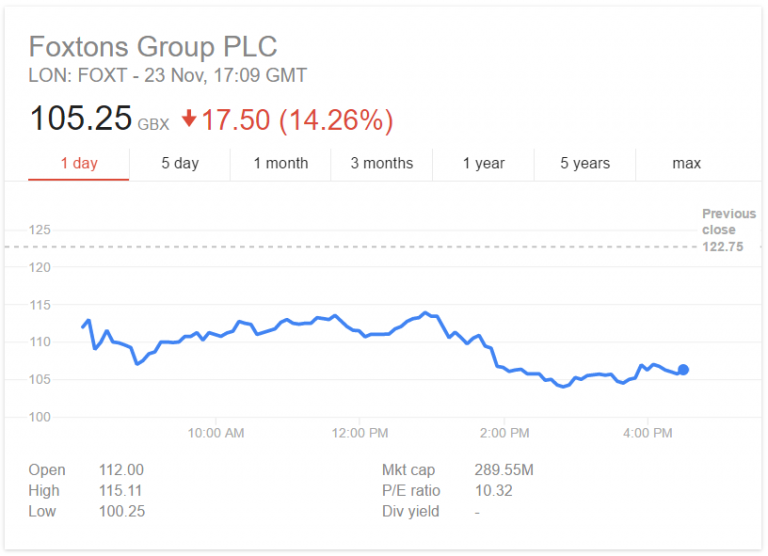Click the LON: FOXT ticker subtitle

[167, 75]
